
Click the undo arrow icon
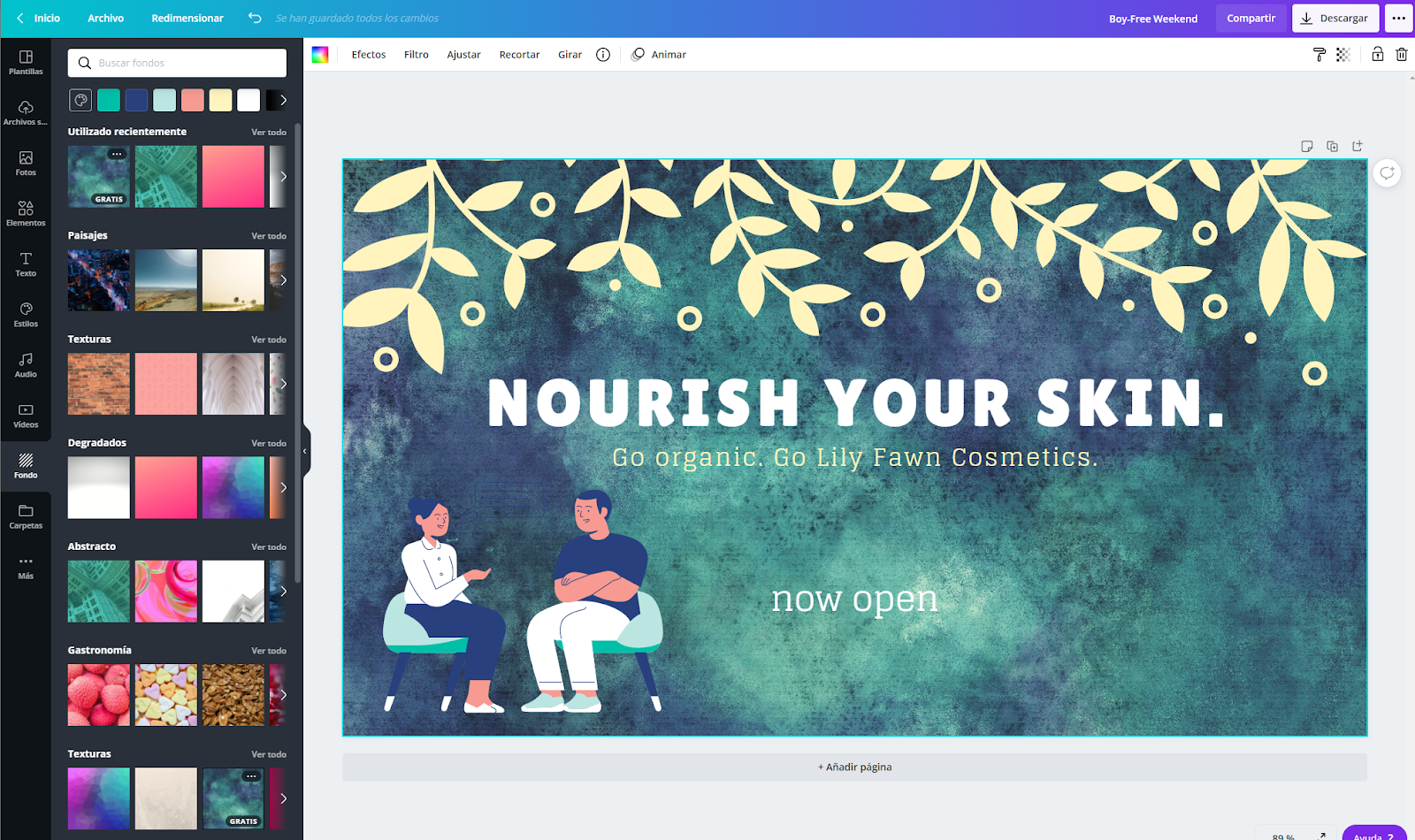[255, 18]
